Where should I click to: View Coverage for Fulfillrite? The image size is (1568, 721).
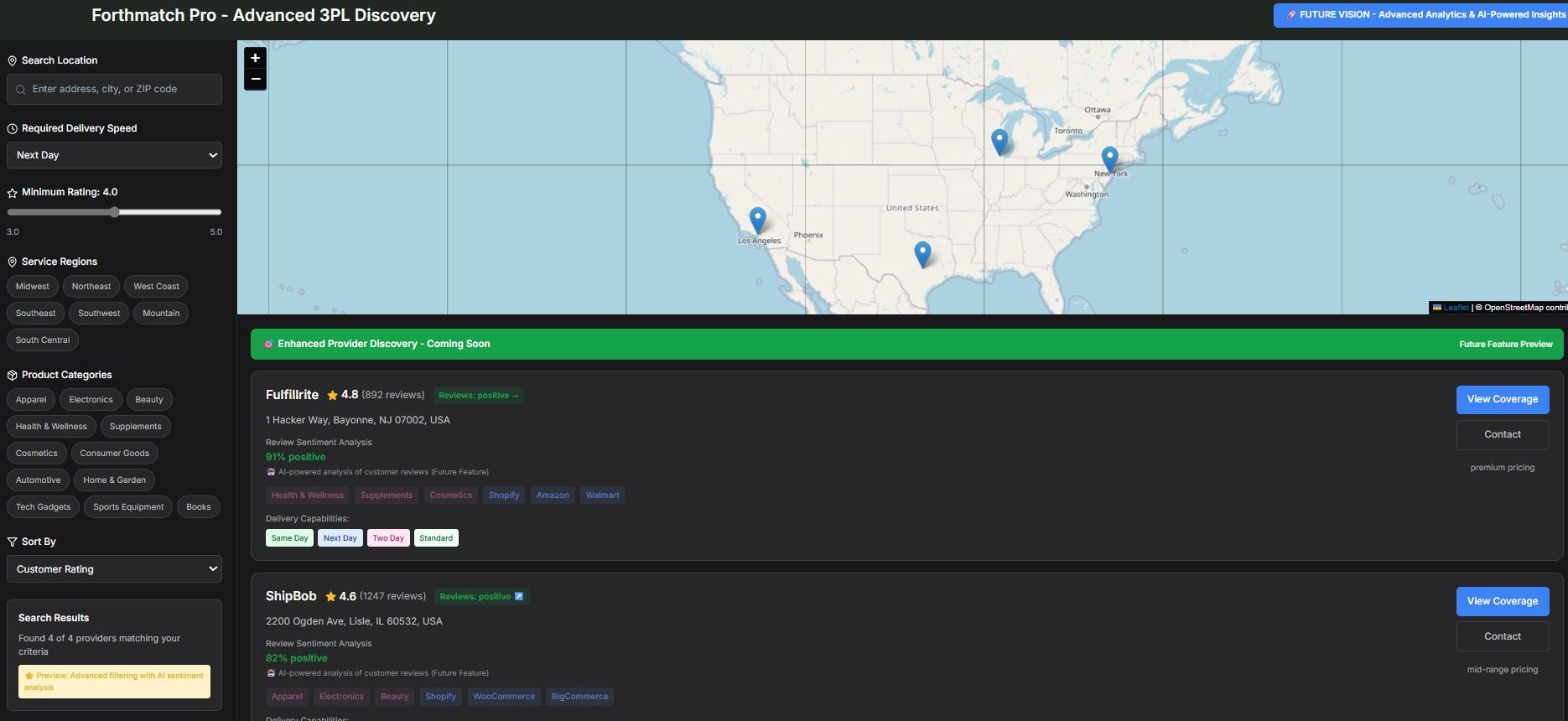click(x=1502, y=399)
